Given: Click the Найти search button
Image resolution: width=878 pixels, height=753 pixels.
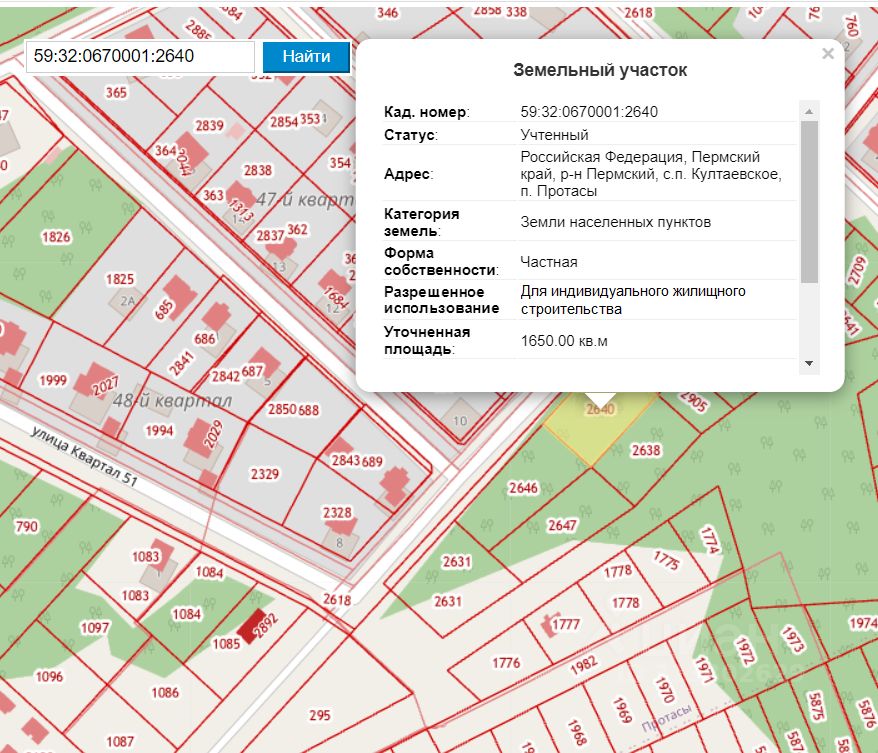Looking at the screenshot, I should click(x=306, y=57).
